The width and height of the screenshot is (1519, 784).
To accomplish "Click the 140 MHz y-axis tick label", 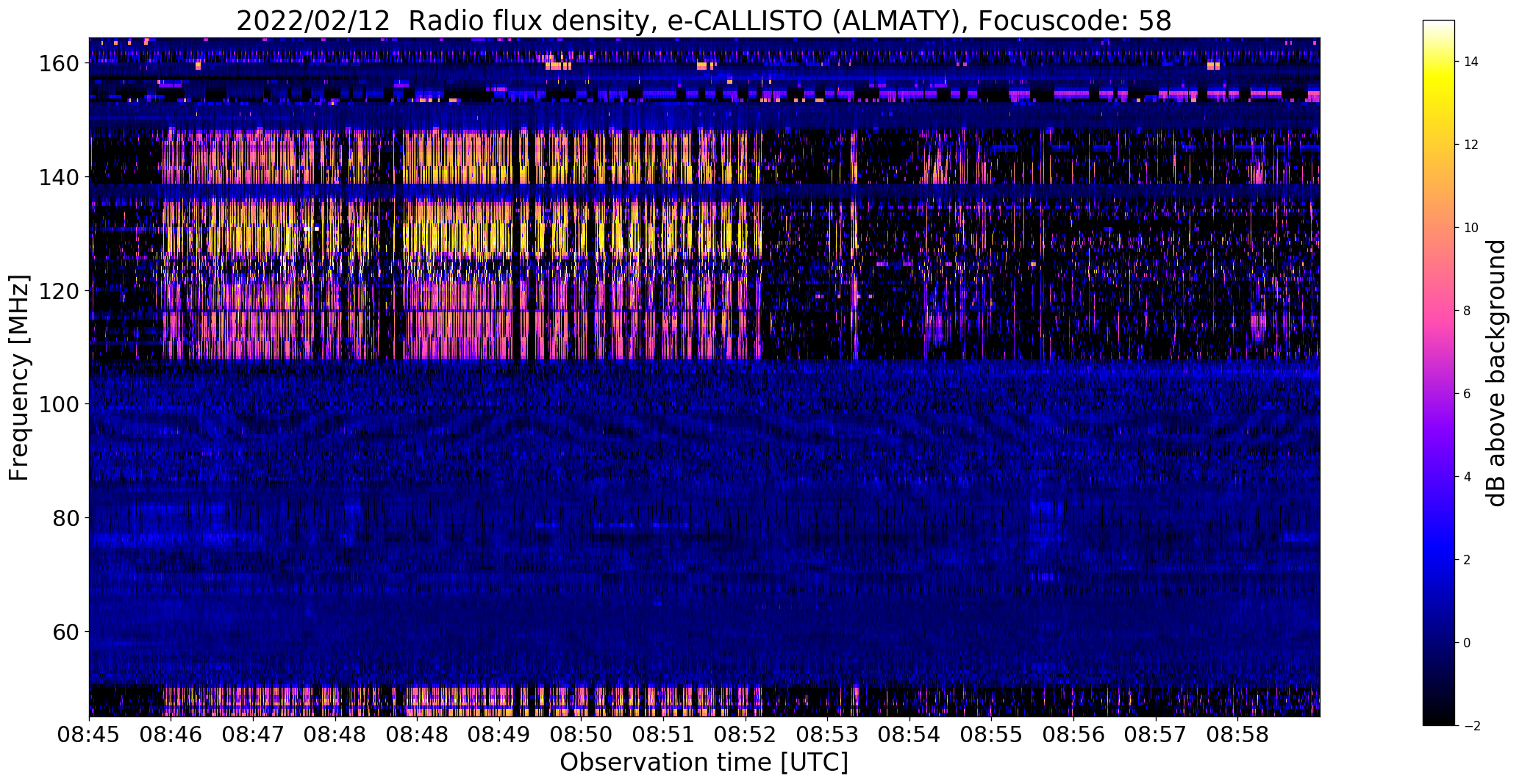I will tap(58, 177).
